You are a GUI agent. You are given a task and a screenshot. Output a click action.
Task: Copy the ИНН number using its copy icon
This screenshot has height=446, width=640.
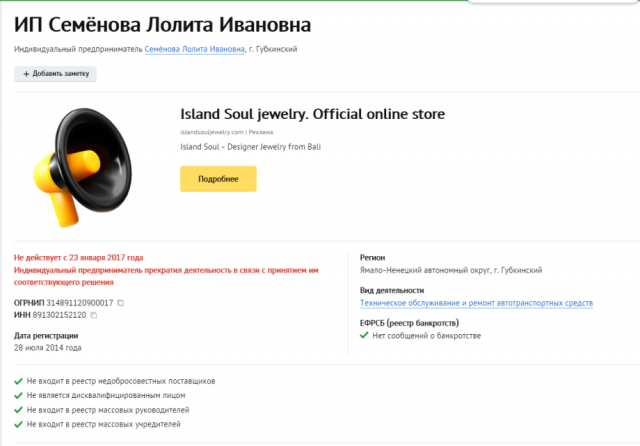[x=94, y=316]
